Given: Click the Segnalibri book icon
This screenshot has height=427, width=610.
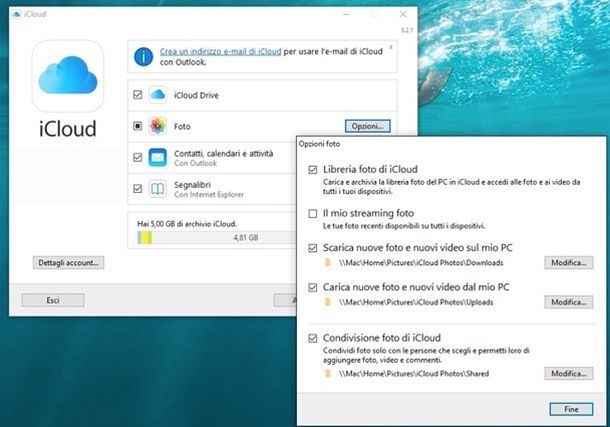Looking at the screenshot, I should (158, 189).
